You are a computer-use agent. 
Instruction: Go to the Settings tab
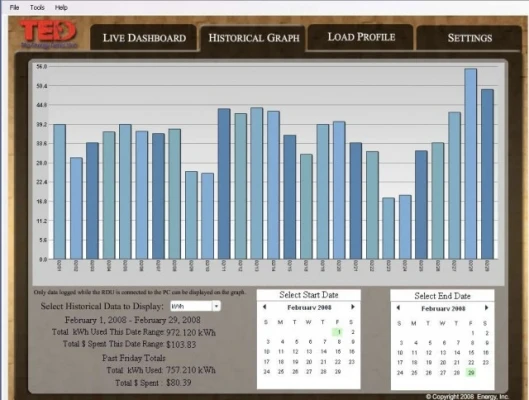470,37
